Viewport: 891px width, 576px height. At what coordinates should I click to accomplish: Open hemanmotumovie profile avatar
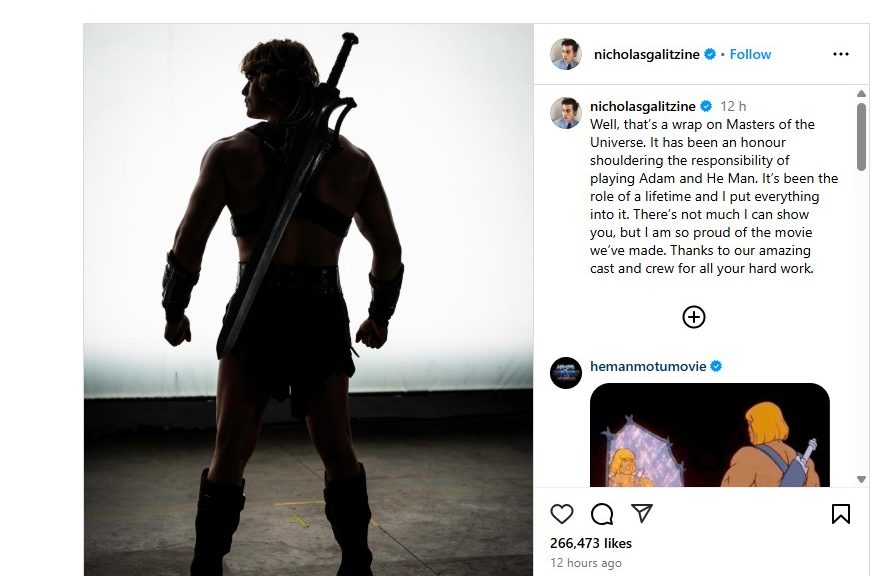pos(566,372)
